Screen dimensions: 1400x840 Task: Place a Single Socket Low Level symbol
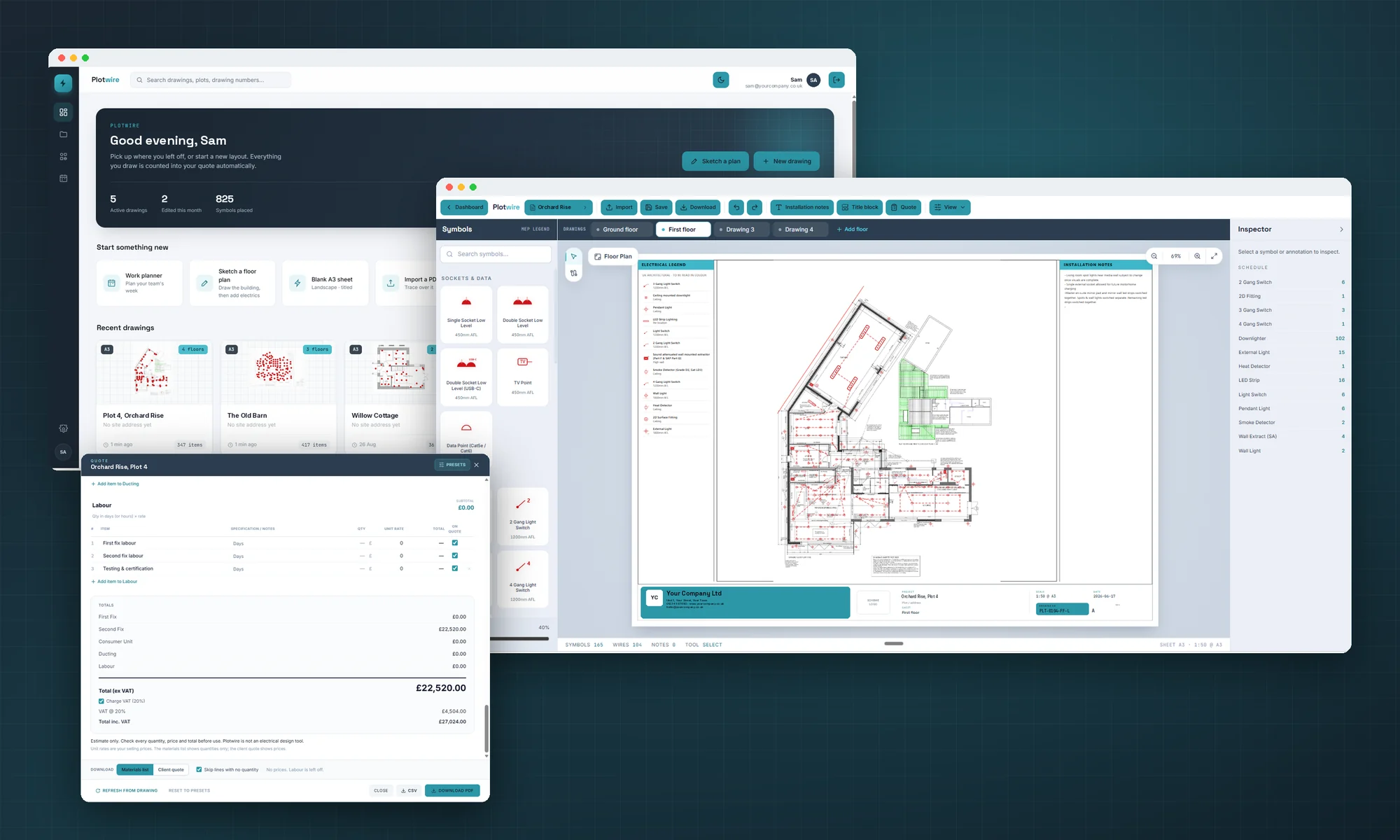466,314
